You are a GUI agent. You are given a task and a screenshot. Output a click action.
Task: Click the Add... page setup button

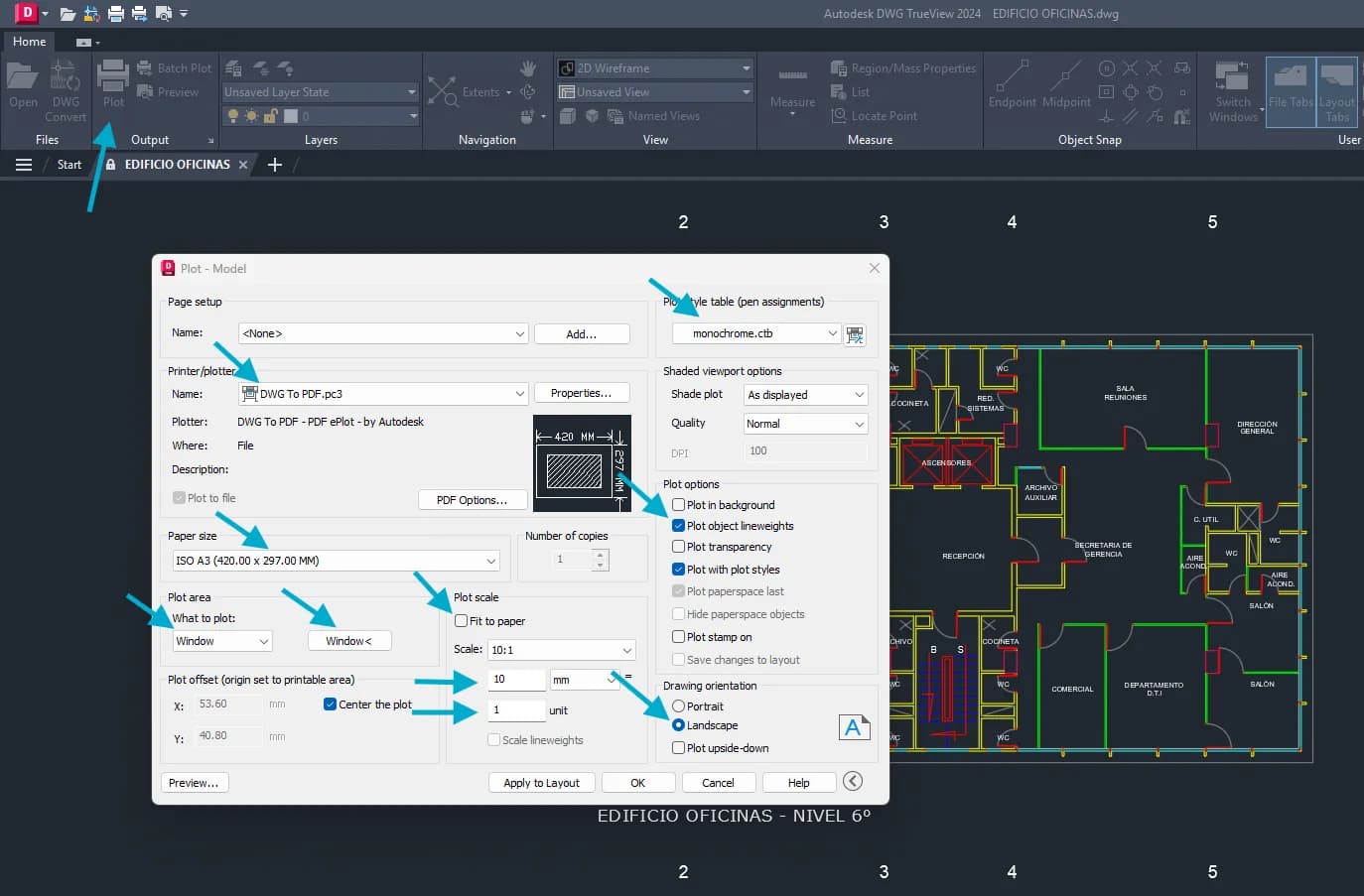click(x=582, y=334)
